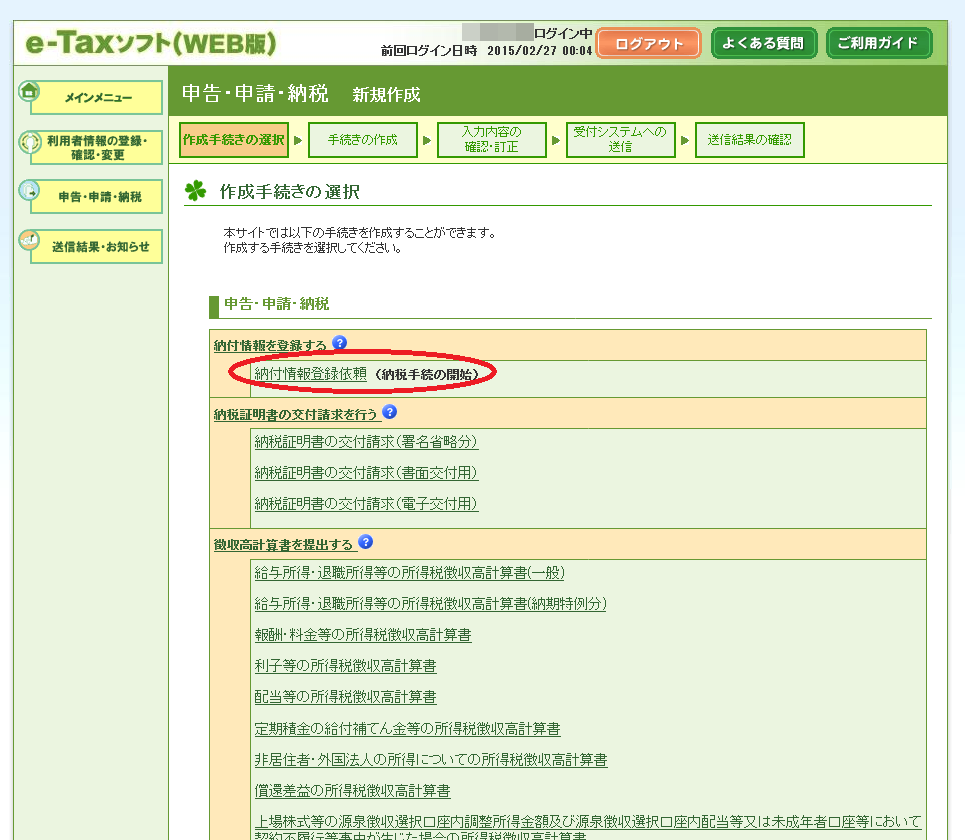965x840 pixels.
Task: Click the 作成手続きの選択 step tab
Action: click(x=233, y=140)
